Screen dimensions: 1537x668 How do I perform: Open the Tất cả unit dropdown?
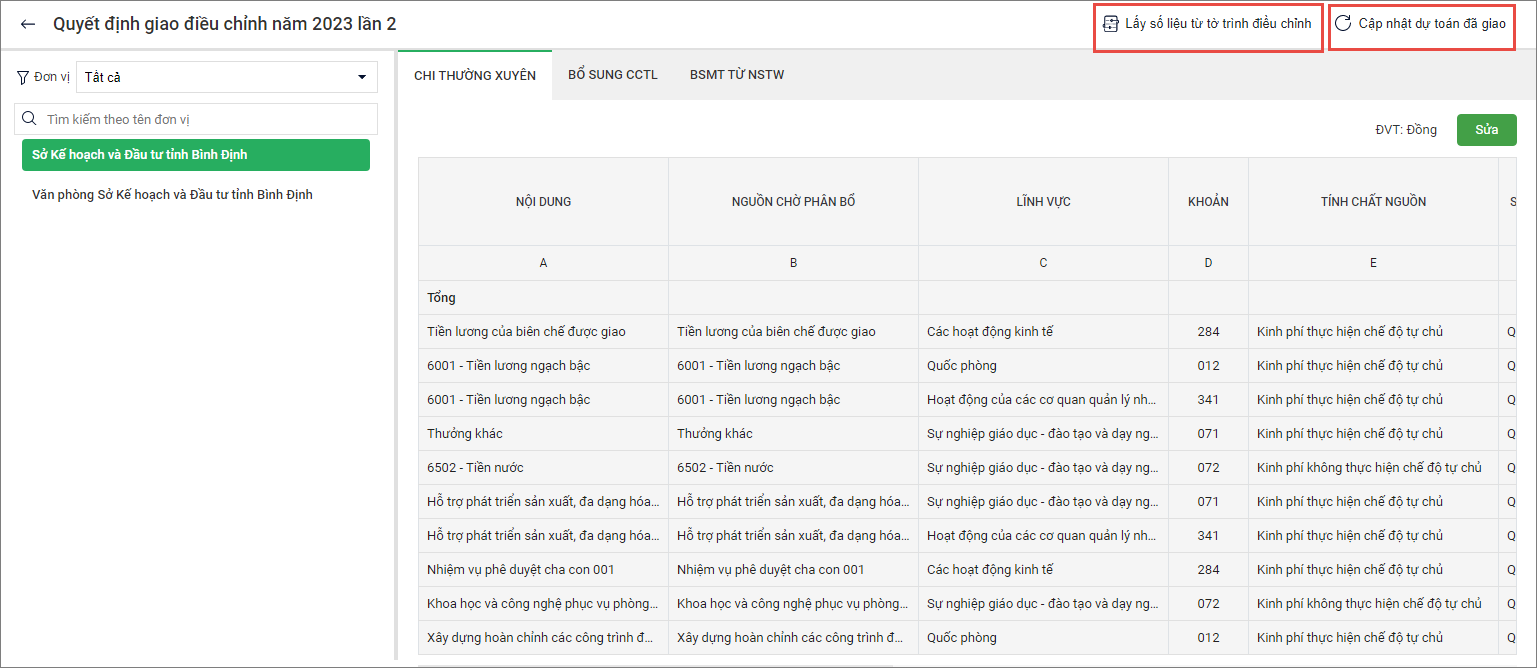point(226,77)
